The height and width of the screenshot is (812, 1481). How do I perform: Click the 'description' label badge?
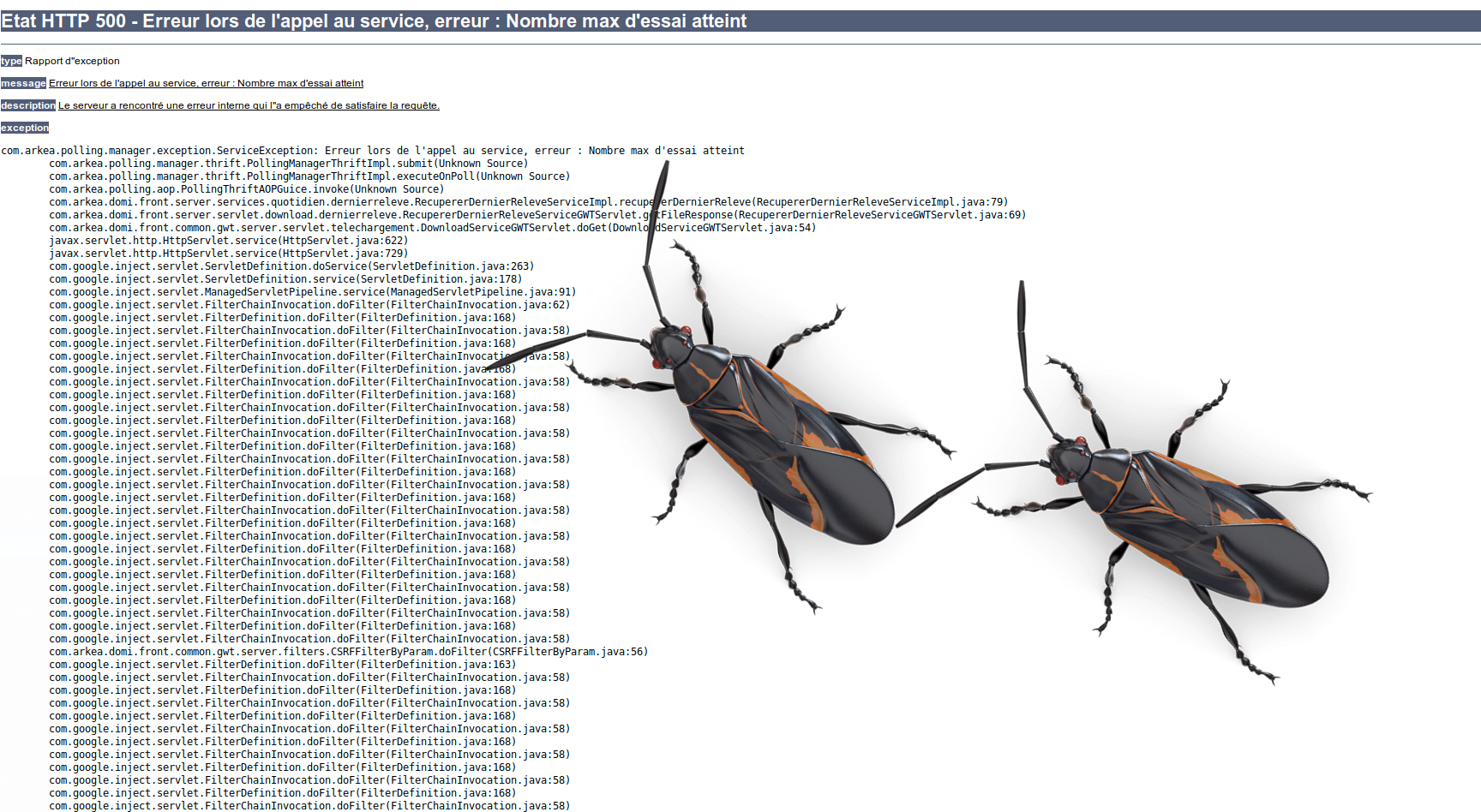tap(28, 105)
